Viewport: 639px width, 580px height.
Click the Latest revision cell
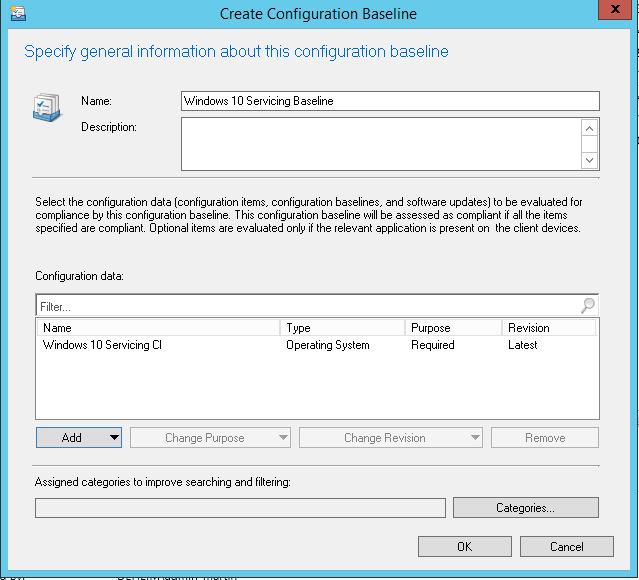(522, 345)
